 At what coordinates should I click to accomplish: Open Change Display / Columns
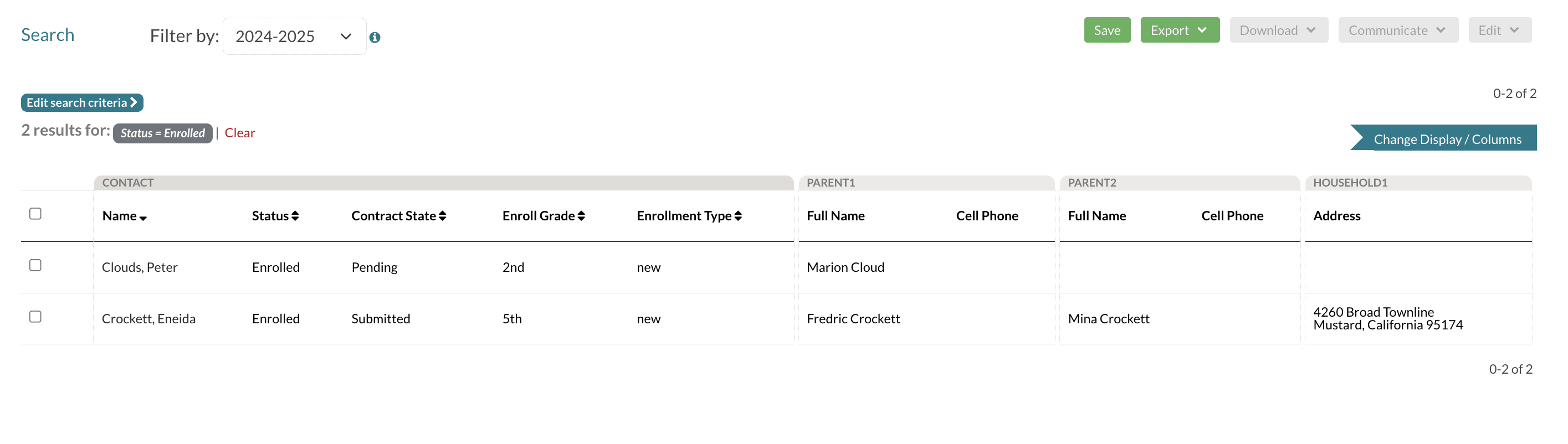pyautogui.click(x=1447, y=140)
